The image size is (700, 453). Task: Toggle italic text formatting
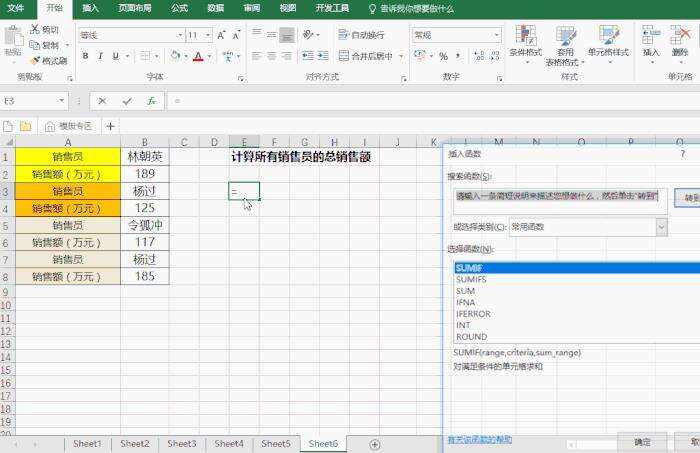(x=101, y=56)
